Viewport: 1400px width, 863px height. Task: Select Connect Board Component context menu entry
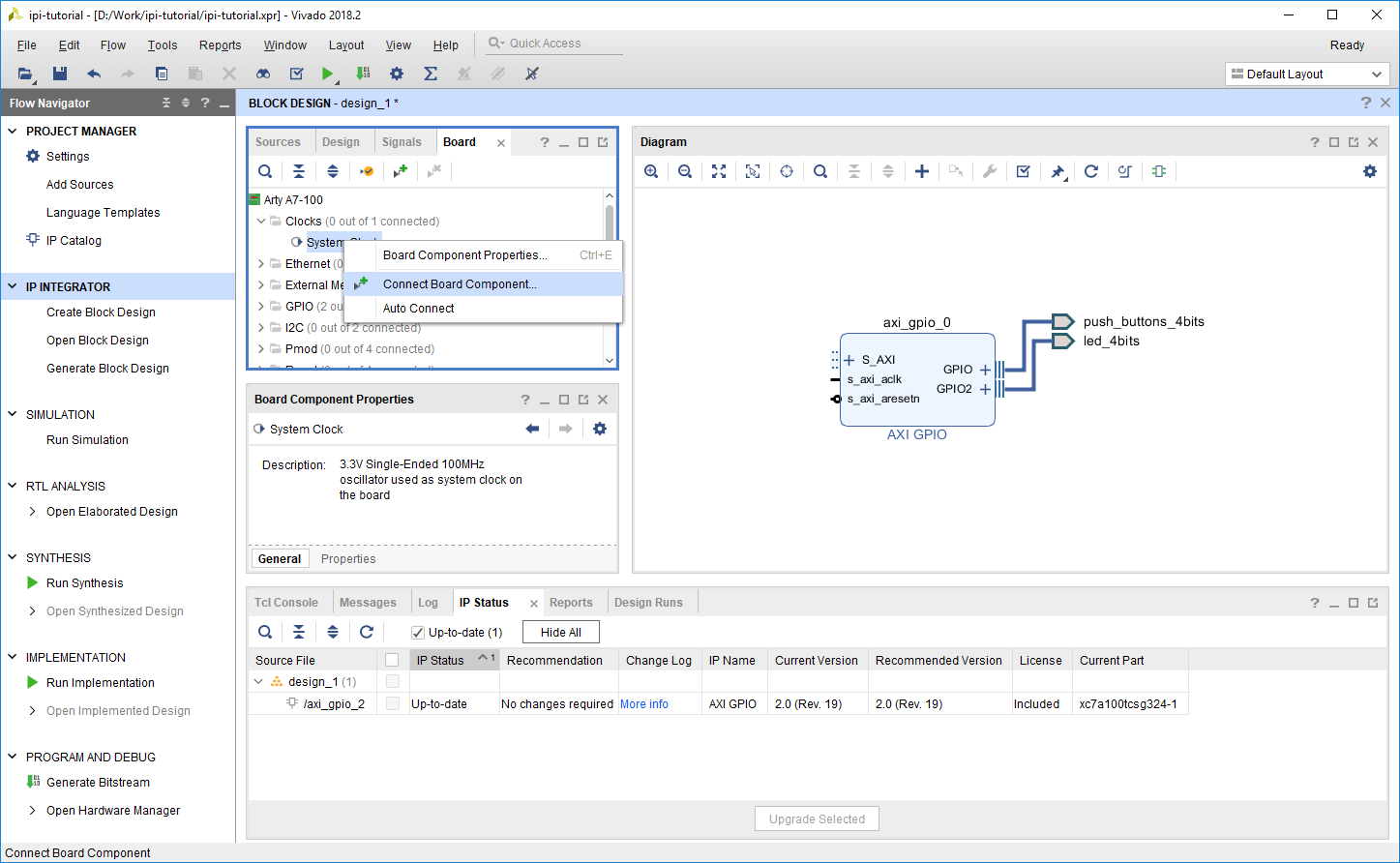[x=484, y=284]
